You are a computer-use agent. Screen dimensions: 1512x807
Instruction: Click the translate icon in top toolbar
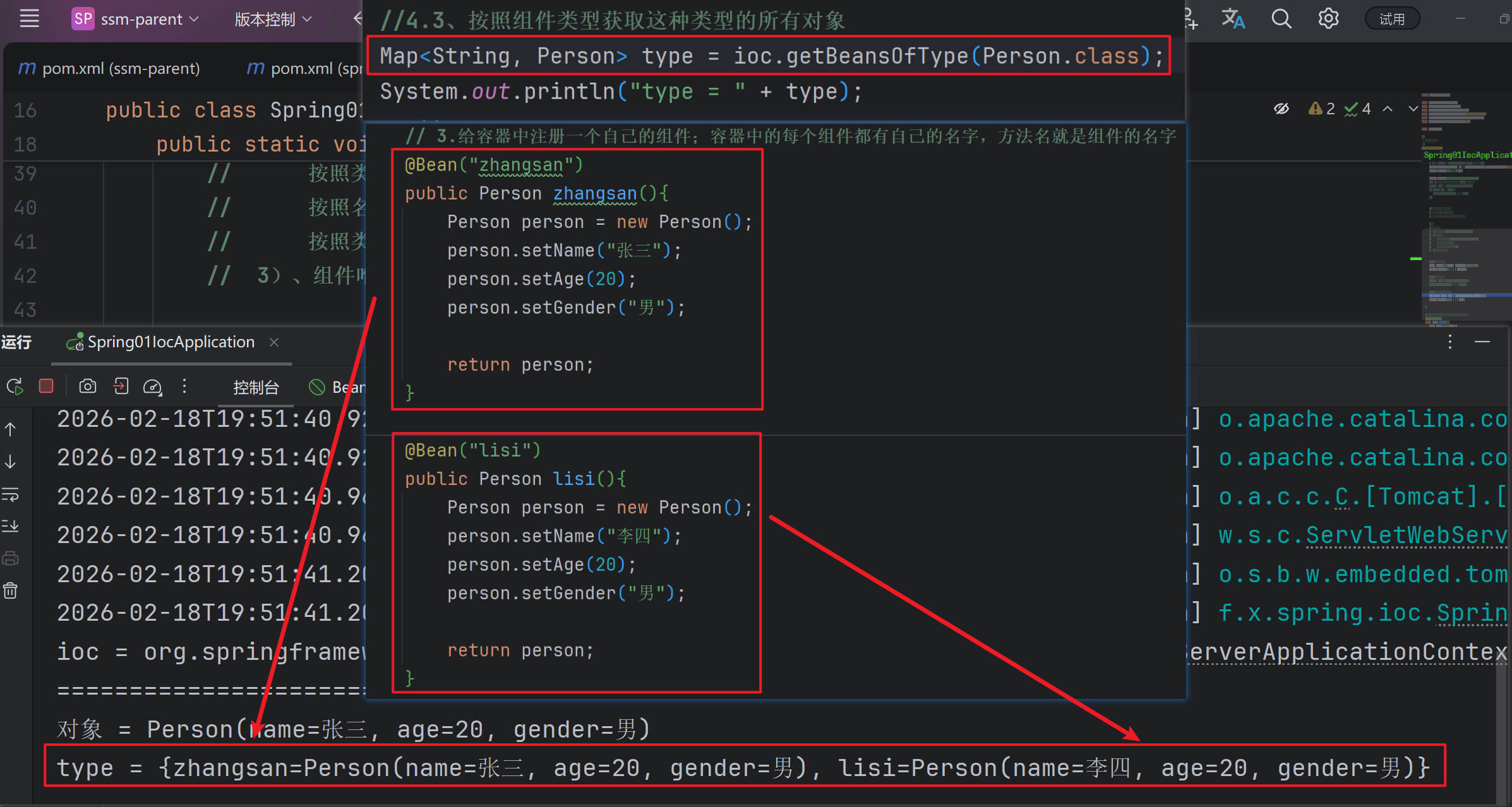click(x=1233, y=19)
